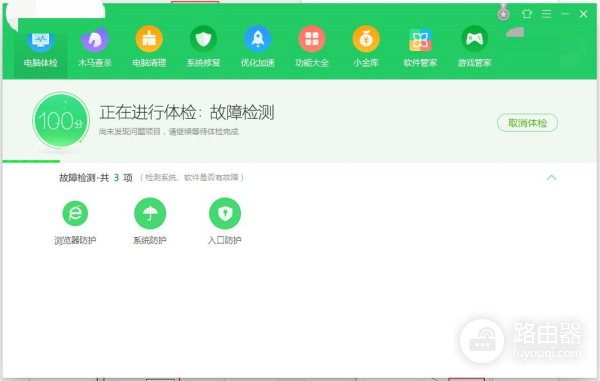Click 入口防护 shield icon
600x381 pixels.
point(225,213)
